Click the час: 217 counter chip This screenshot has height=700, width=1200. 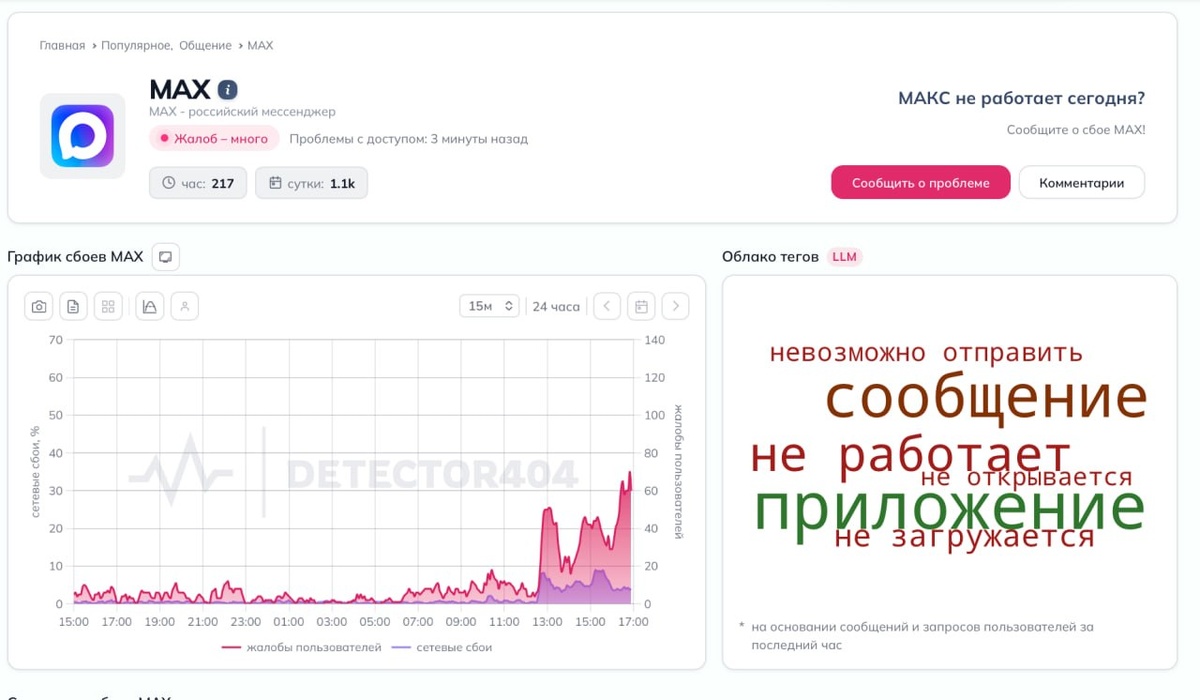pos(198,183)
